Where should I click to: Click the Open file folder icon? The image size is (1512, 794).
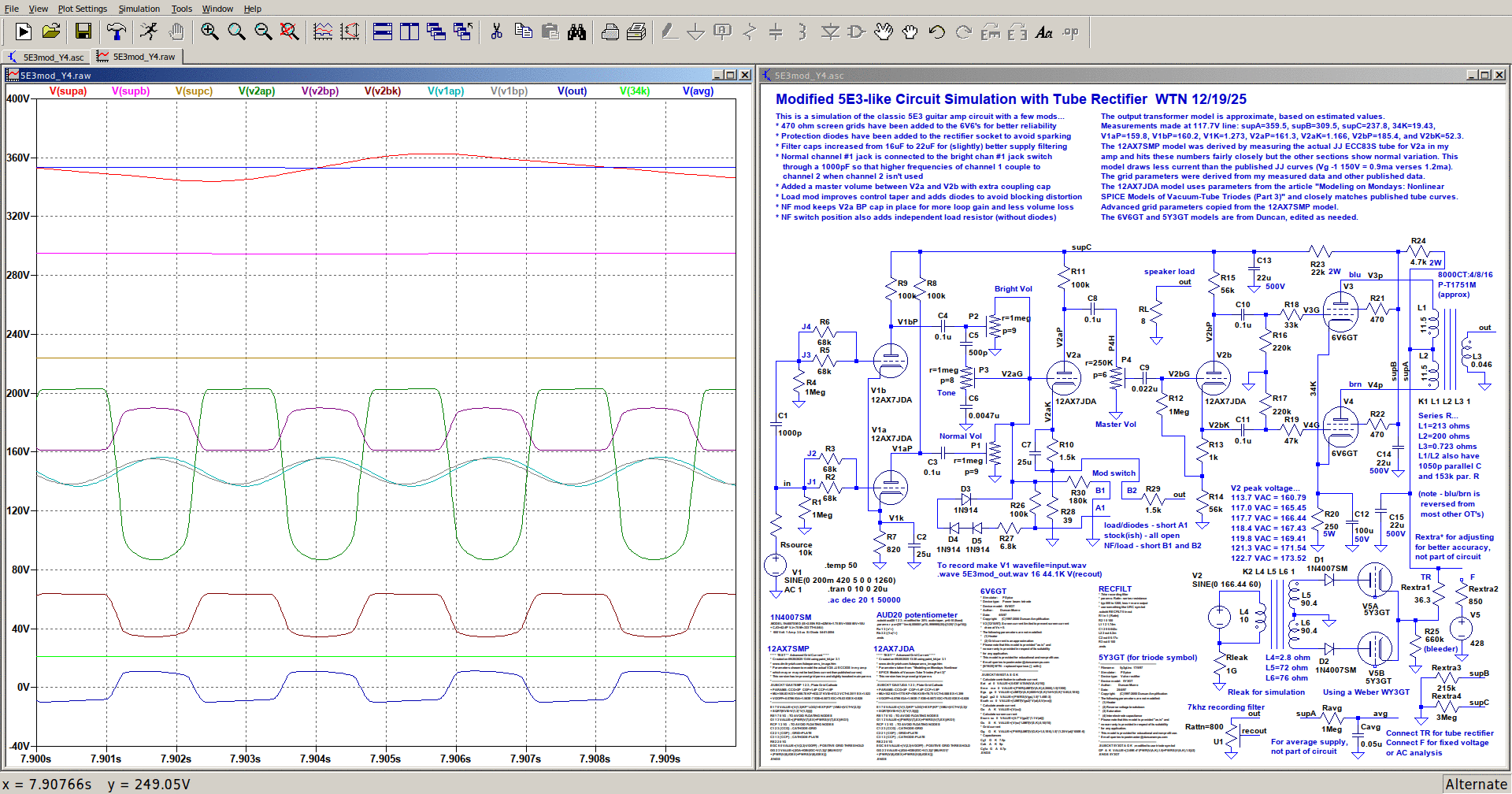pyautogui.click(x=51, y=32)
